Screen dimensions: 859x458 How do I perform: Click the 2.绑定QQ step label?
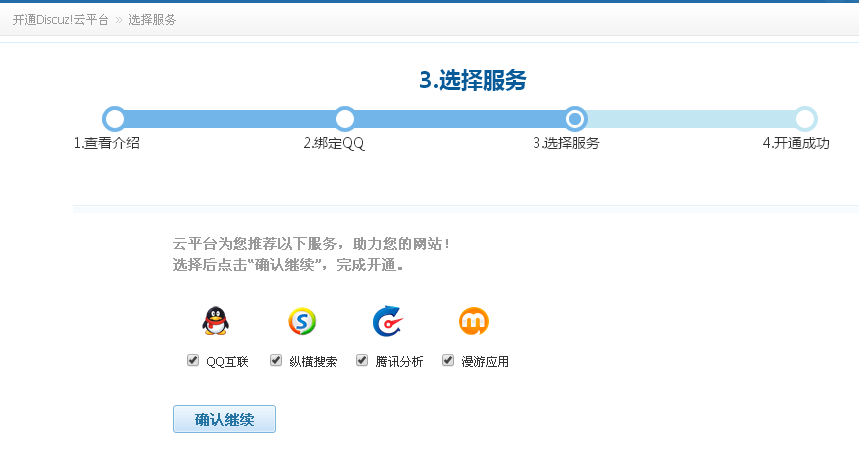[334, 144]
